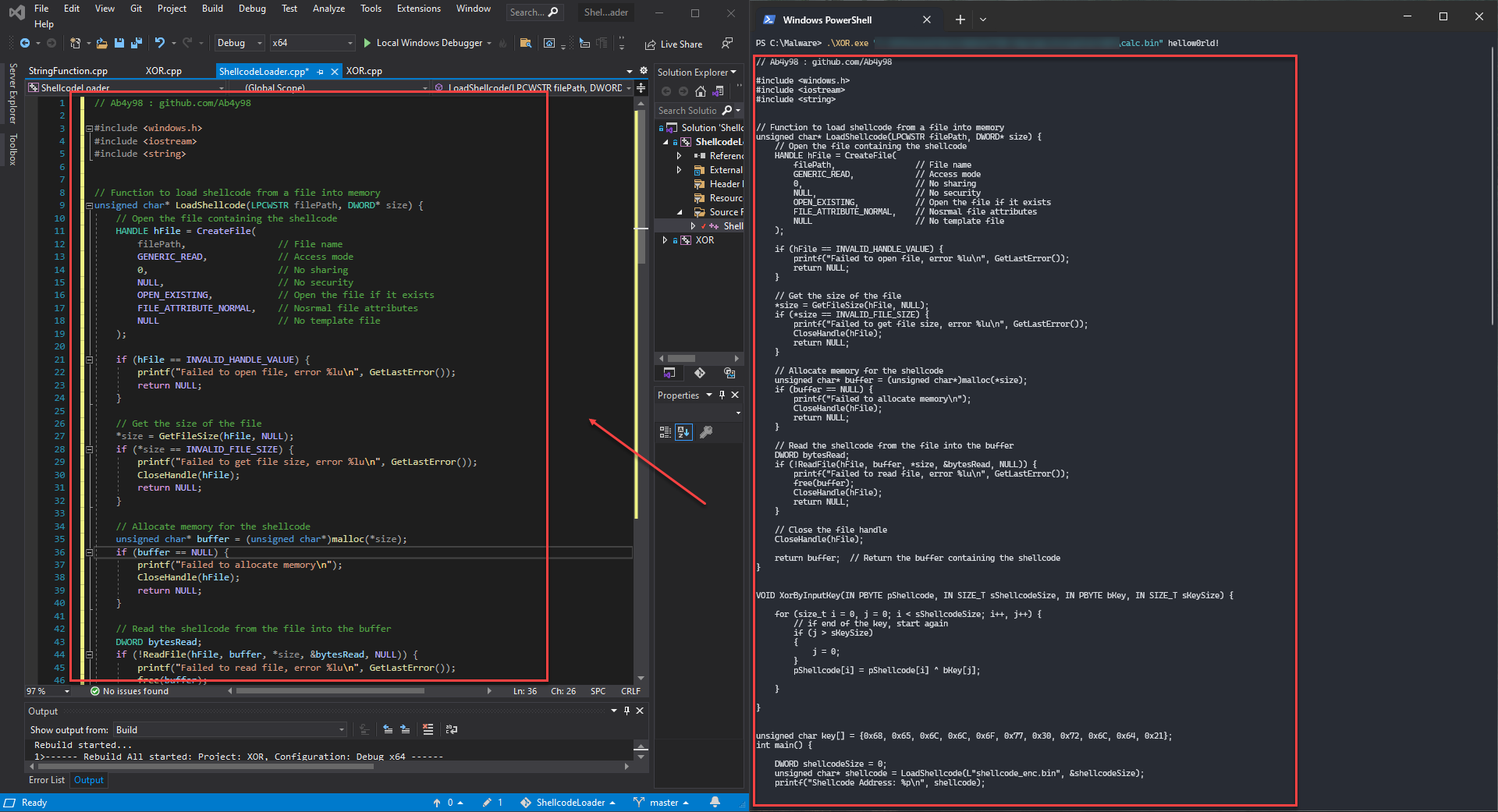Toggle Alphabetical sort in Properties
The height and width of the screenshot is (812, 1498).
click(683, 431)
